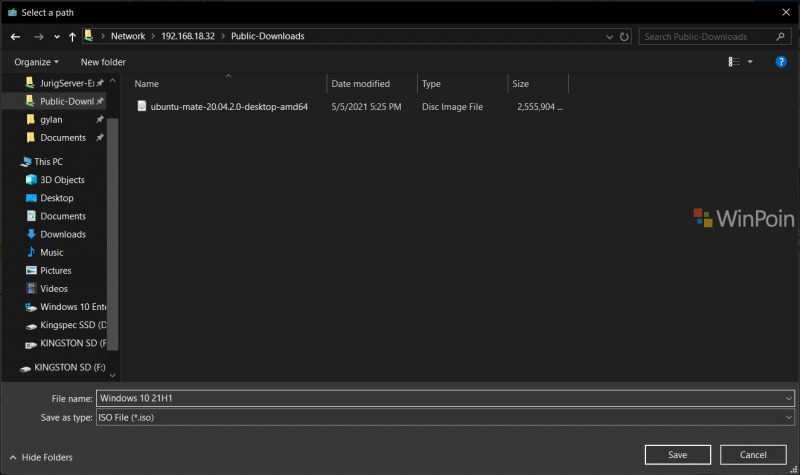Click the New folder command
This screenshot has height=475, width=800.
(x=103, y=62)
